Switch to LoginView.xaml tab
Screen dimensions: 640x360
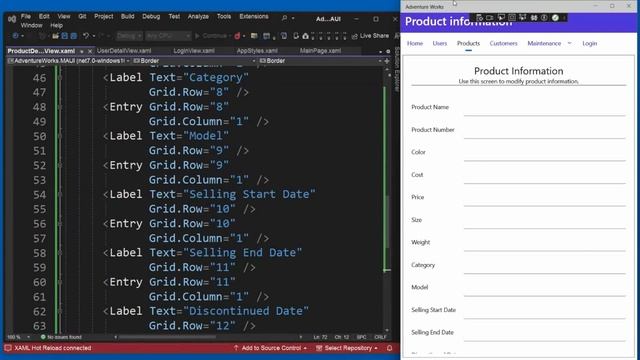point(194,51)
